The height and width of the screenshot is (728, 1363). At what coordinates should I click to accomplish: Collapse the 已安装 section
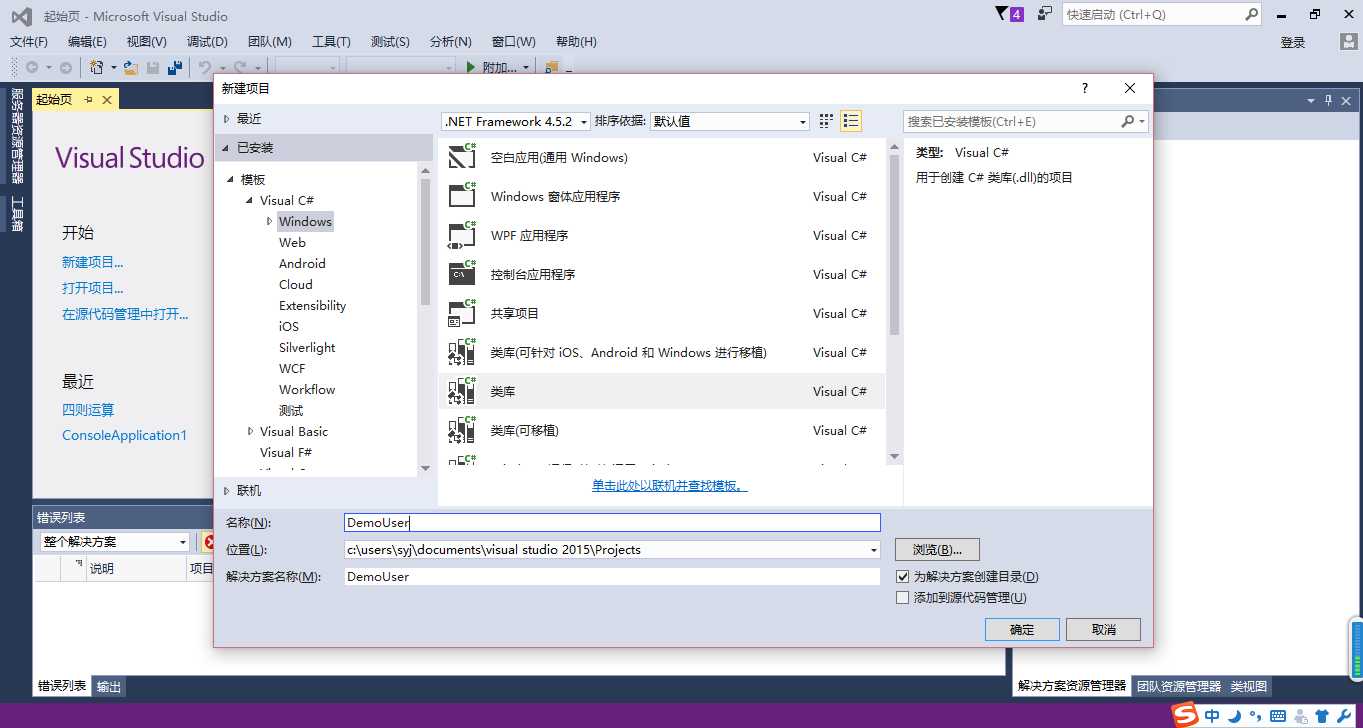tap(227, 148)
